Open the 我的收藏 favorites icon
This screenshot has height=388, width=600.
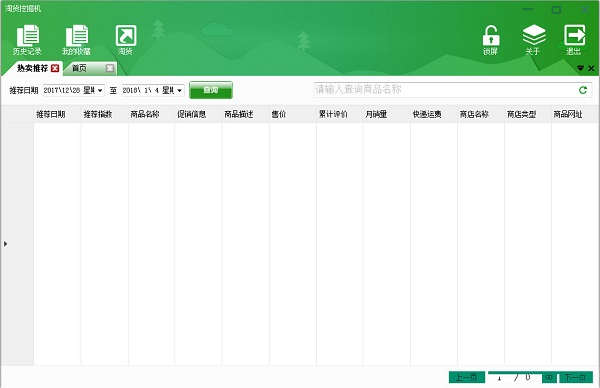point(77,40)
